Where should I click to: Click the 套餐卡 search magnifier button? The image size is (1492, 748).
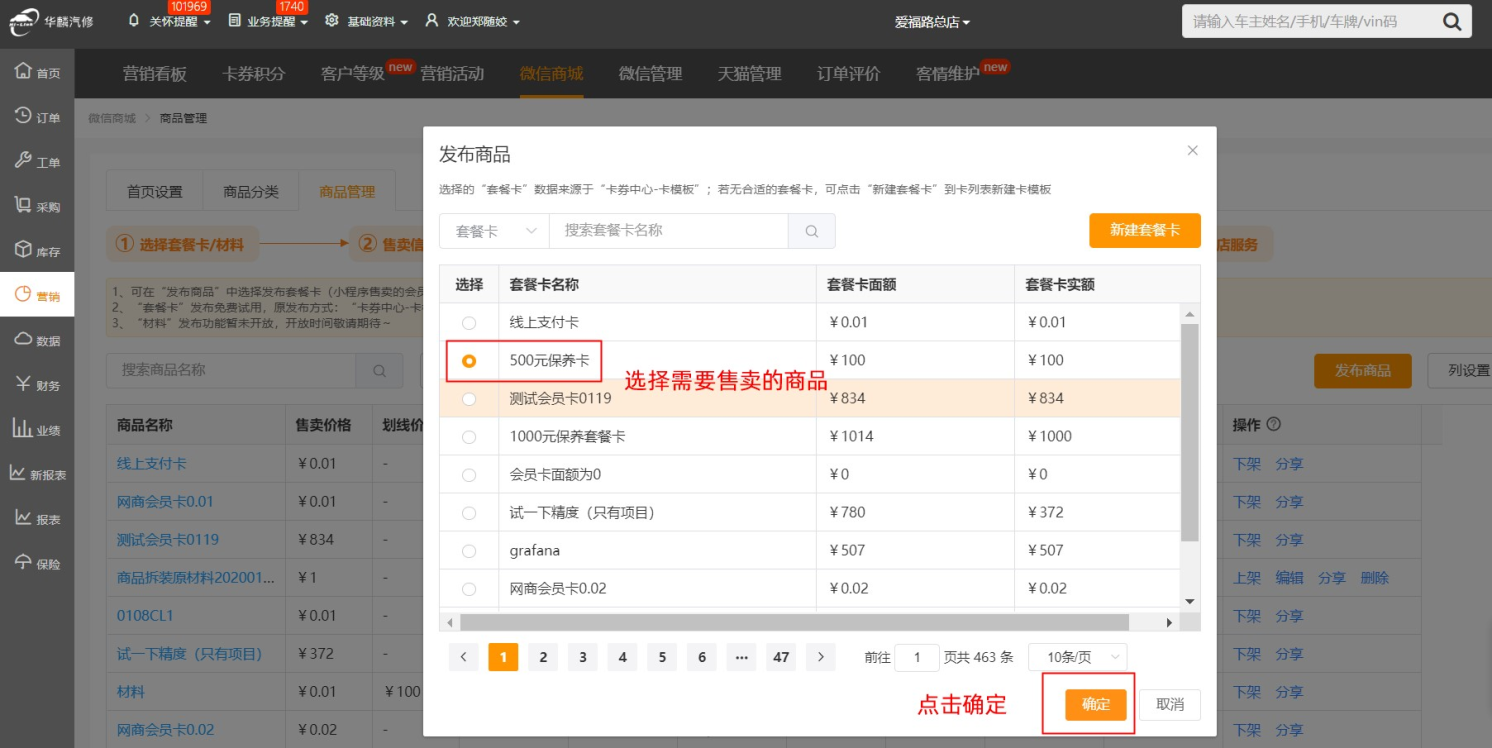[812, 231]
